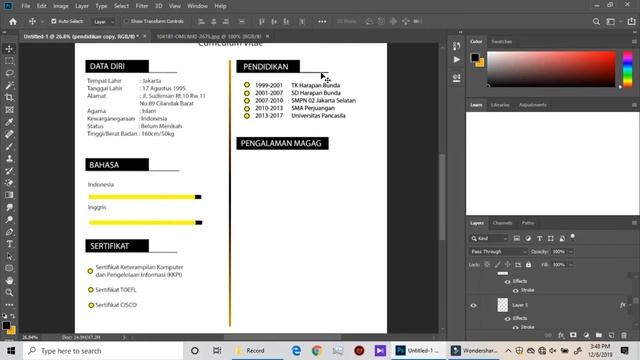The width and height of the screenshot is (640, 360).
Task: Select the Gradient tool
Action: [x=9, y=195]
